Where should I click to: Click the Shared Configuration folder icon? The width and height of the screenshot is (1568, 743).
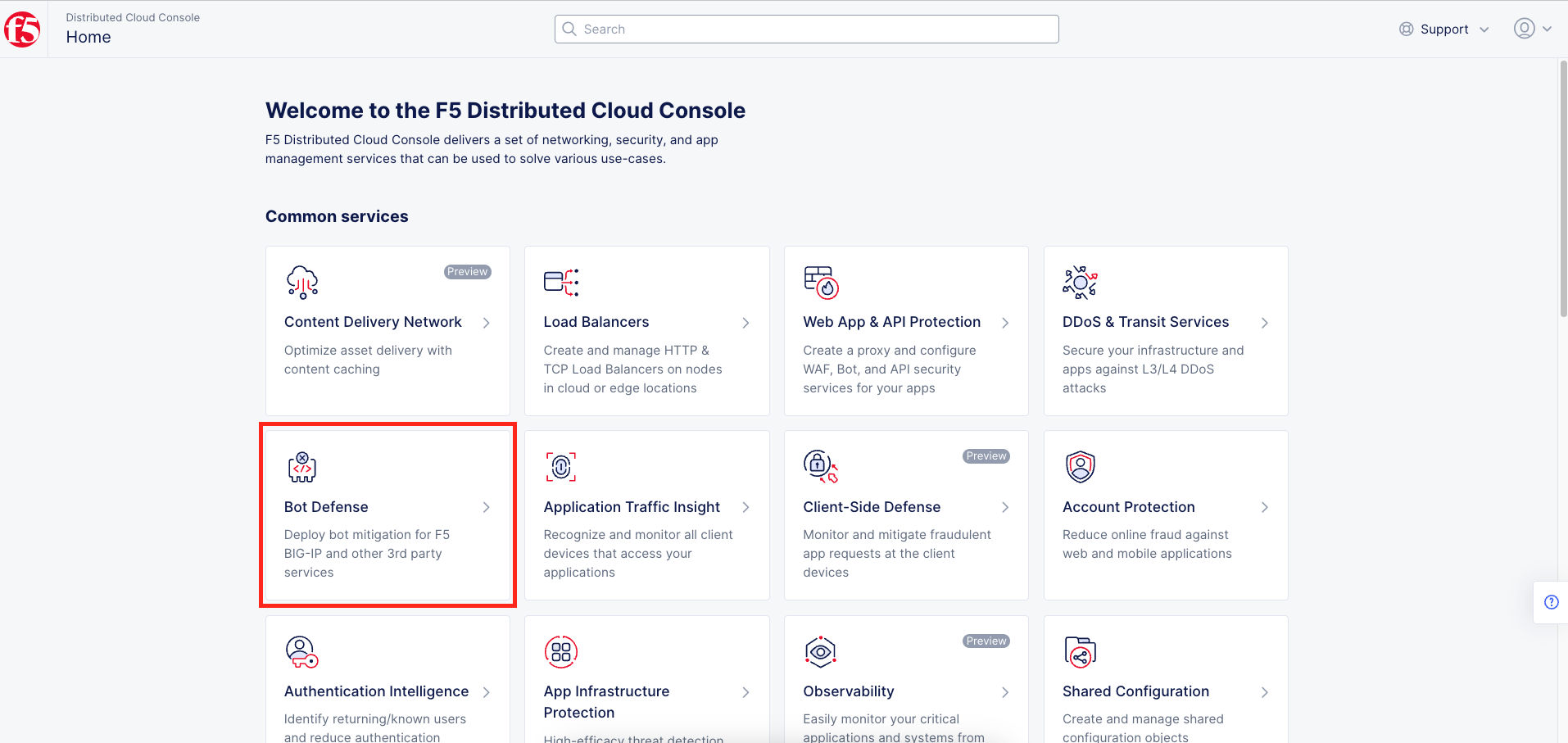[1080, 650]
